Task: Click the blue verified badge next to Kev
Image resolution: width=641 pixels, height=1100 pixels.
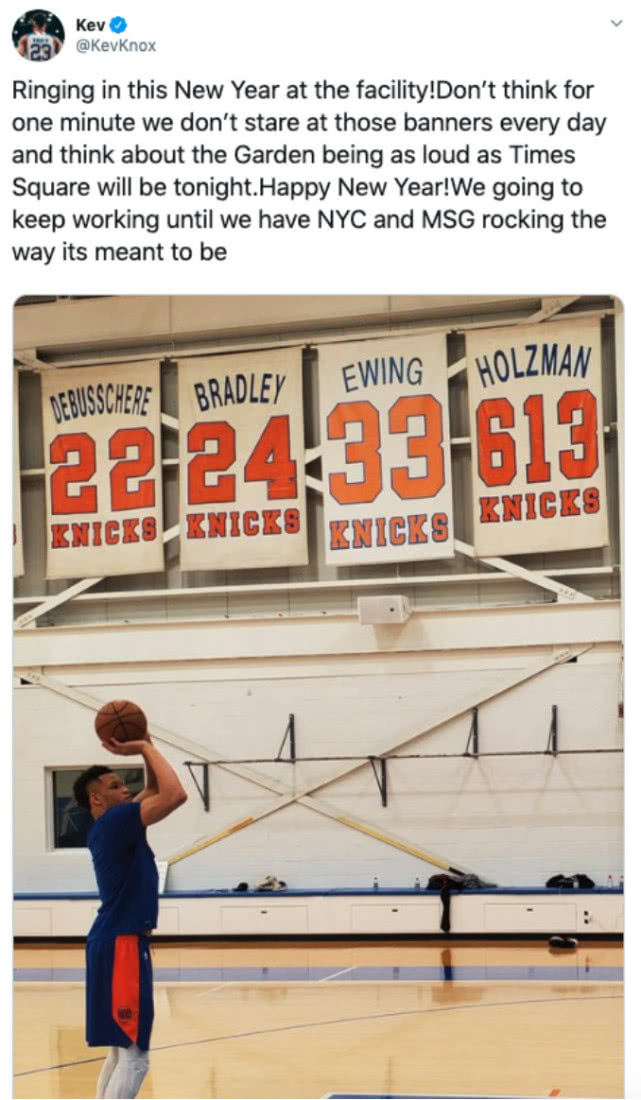Action: click(119, 25)
